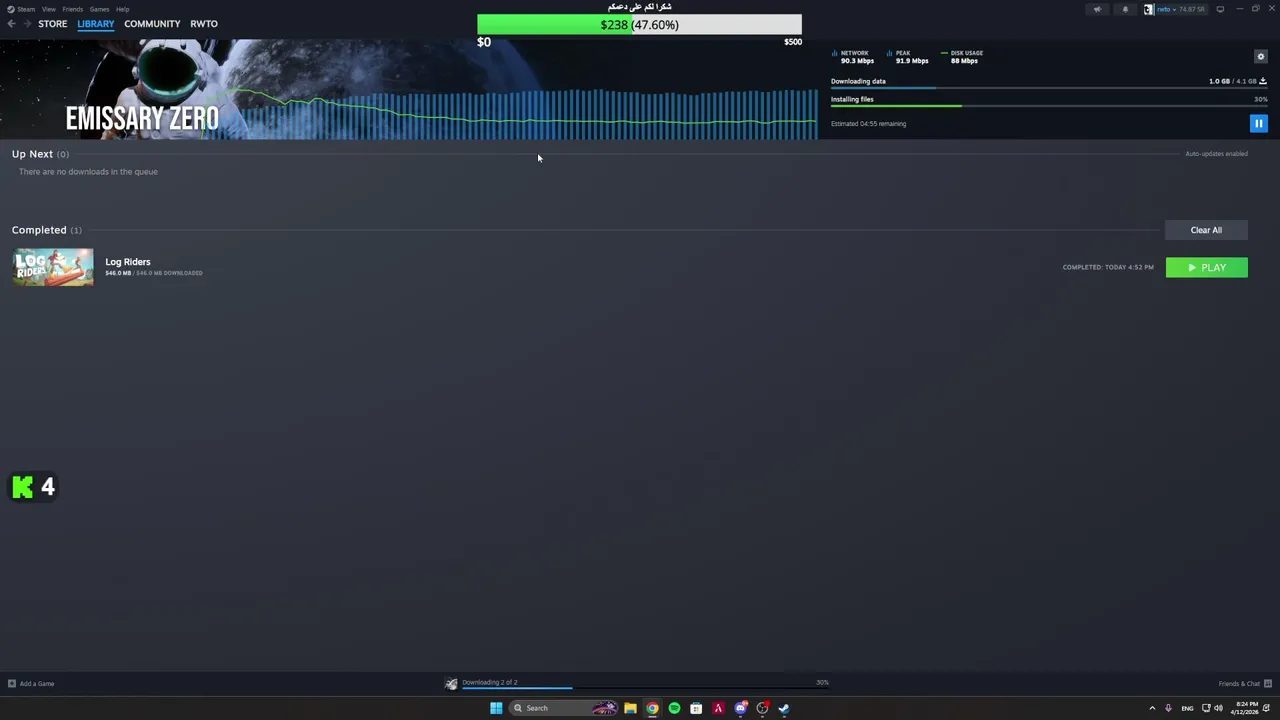The image size is (1280, 720).
Task: Switch ENG input language
Action: (1187, 708)
